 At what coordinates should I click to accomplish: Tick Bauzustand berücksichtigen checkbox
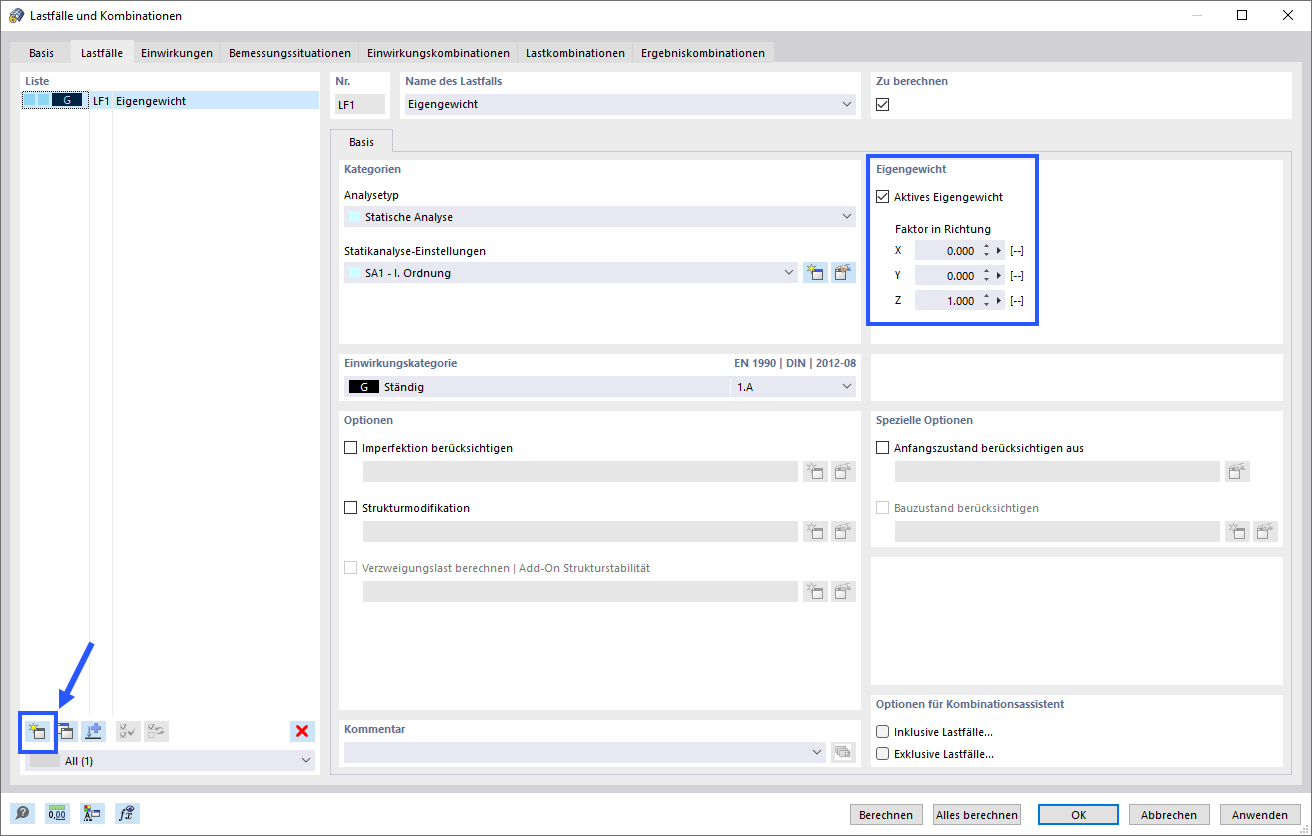click(882, 508)
